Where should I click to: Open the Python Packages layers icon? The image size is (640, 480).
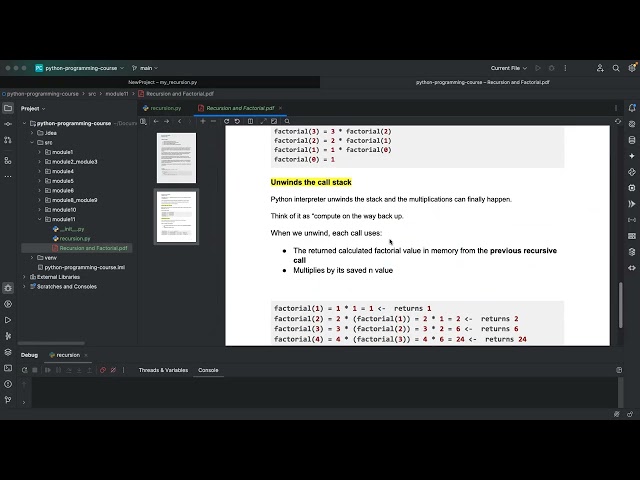(x=8, y=352)
